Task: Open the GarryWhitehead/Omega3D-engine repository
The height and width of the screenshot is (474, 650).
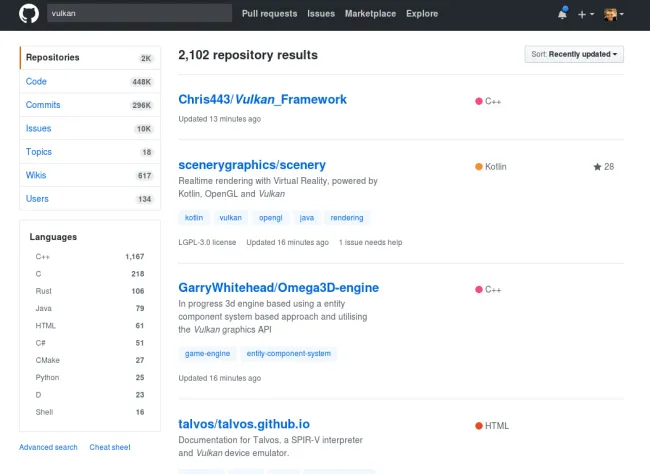Action: click(x=279, y=288)
